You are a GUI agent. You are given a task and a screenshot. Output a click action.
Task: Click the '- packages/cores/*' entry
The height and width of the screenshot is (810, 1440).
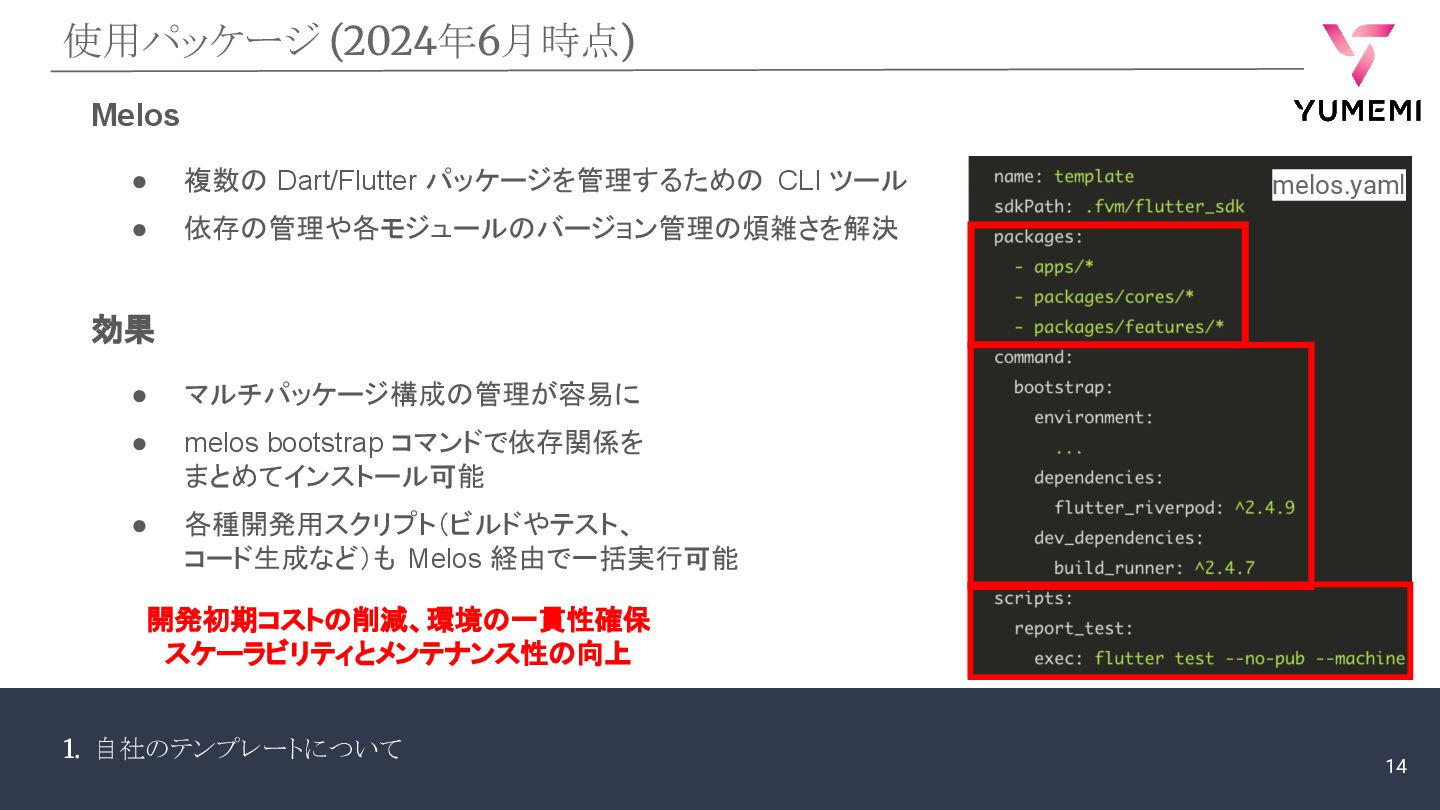click(x=1104, y=297)
